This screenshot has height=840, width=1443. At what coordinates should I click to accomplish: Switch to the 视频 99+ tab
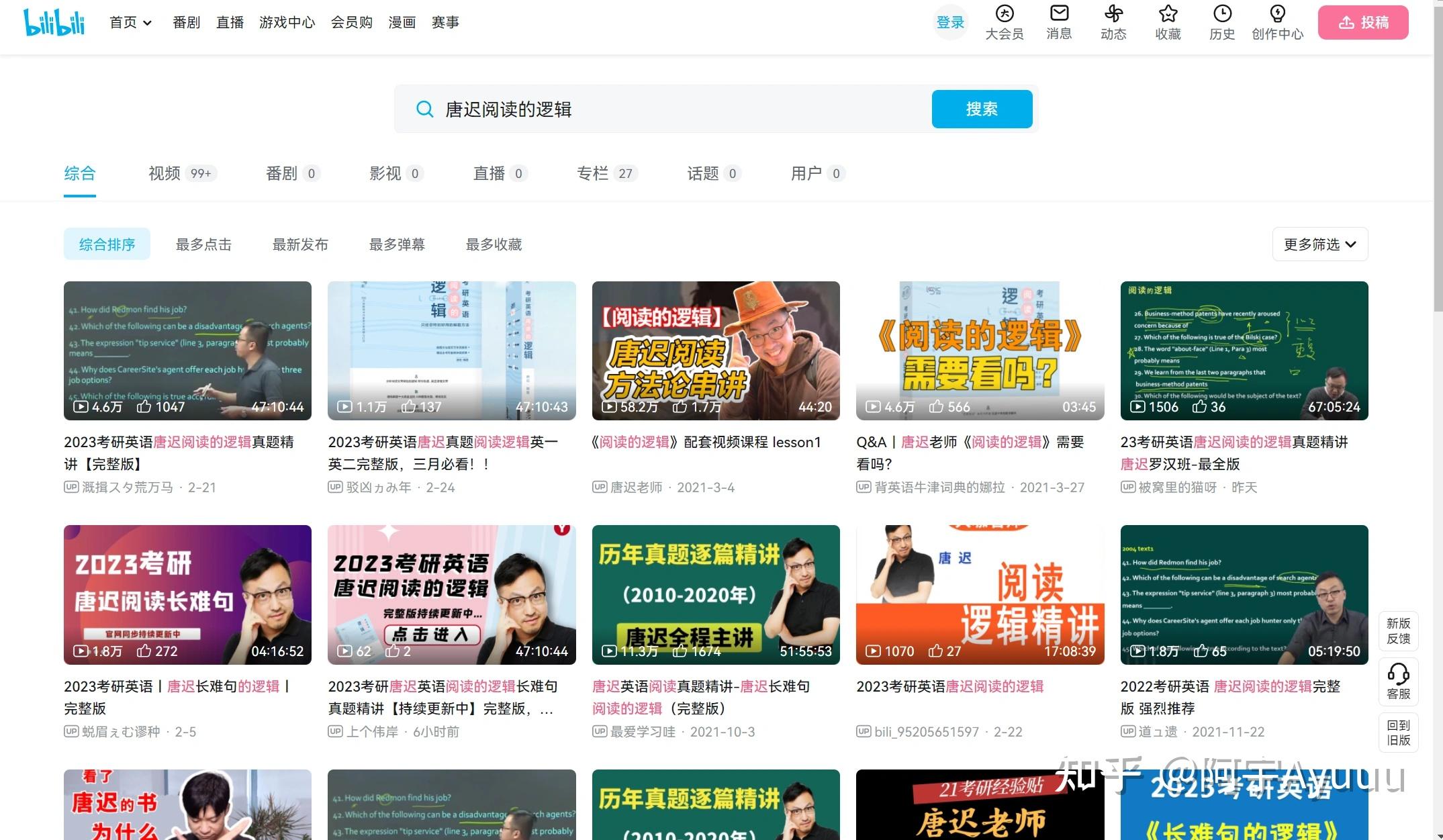(x=182, y=173)
